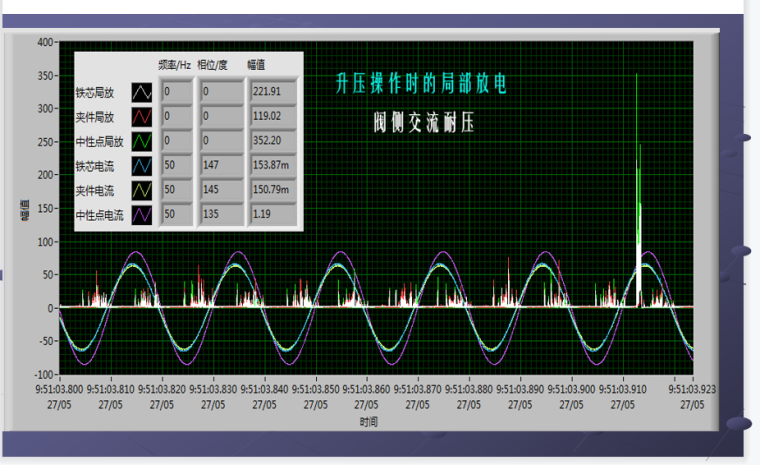Click the 升压操作时的局部放电 chart title text

coord(427,84)
